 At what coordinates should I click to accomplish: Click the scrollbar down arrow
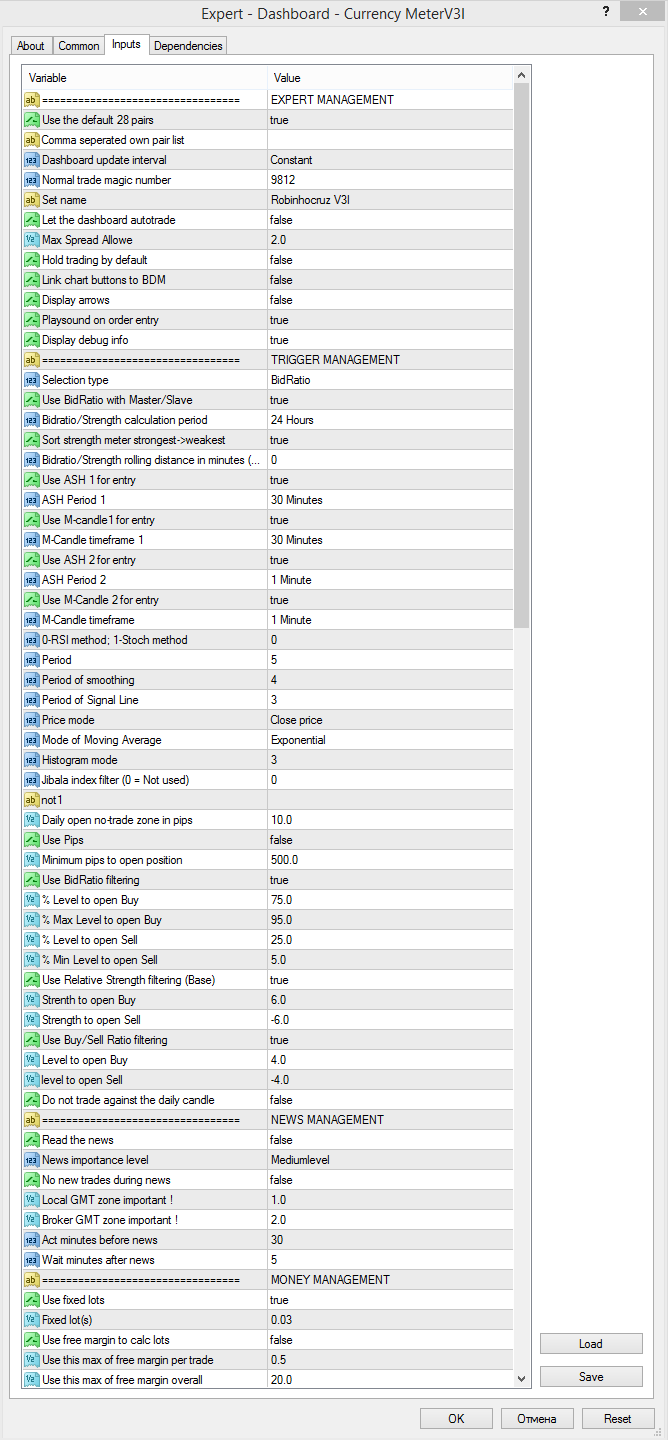[x=522, y=1379]
